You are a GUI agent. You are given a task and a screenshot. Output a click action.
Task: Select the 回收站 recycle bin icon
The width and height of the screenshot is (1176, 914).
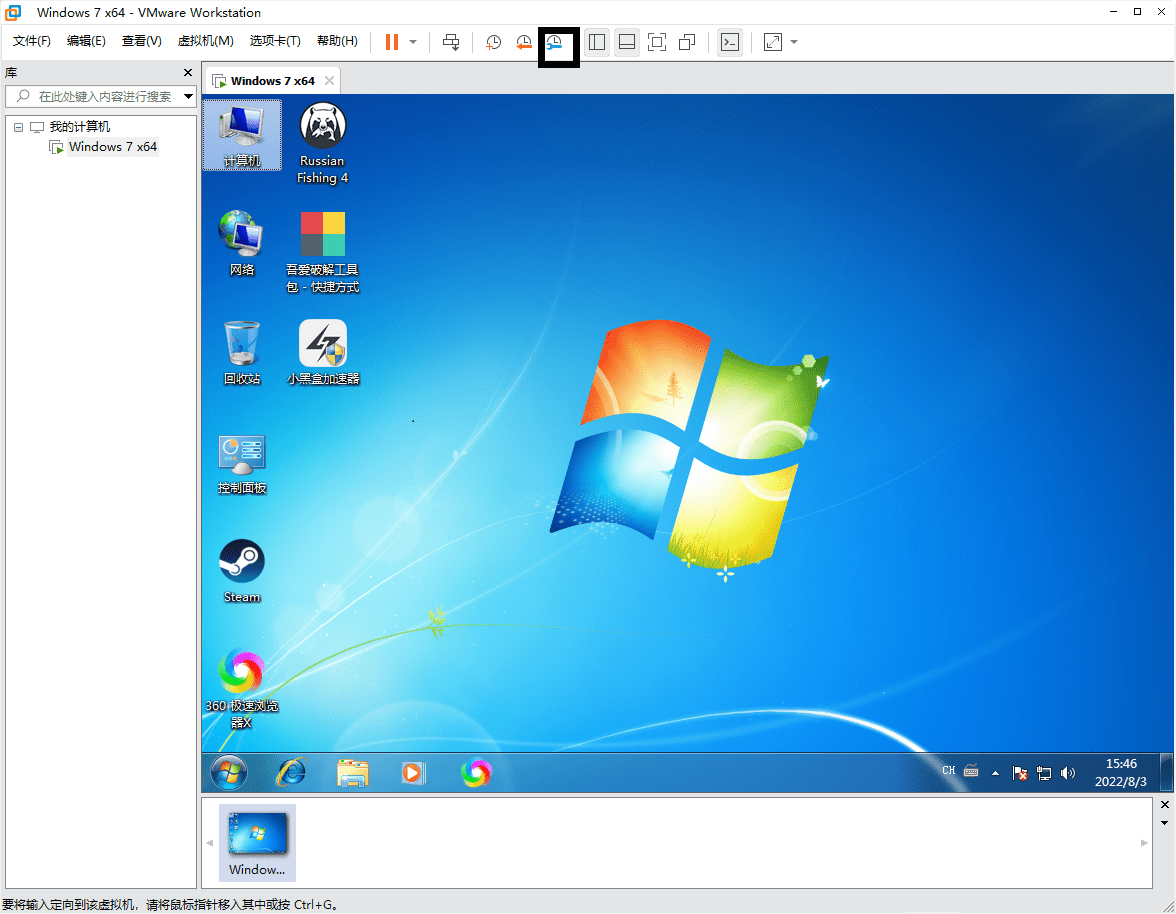[x=242, y=352]
